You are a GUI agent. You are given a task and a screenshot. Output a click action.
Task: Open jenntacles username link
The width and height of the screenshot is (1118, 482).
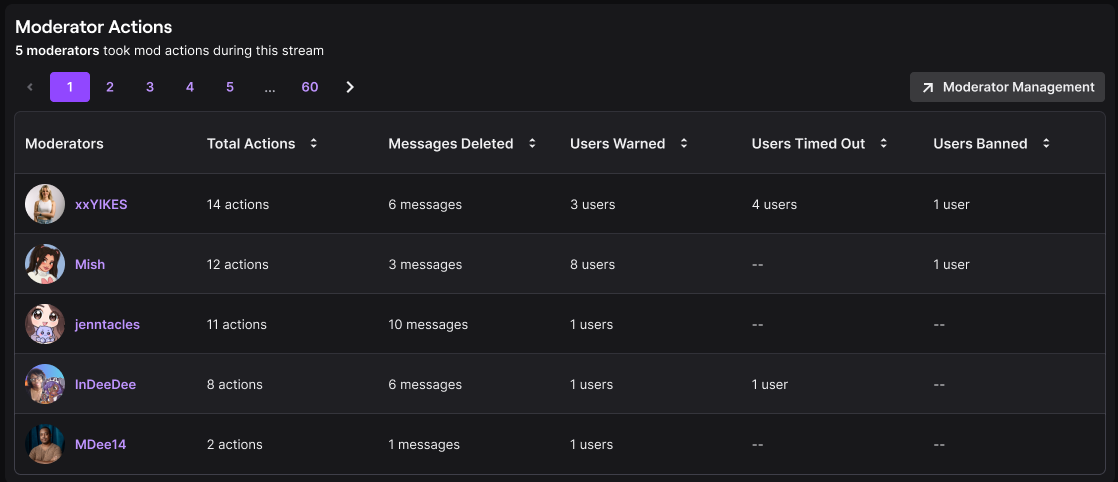click(107, 324)
